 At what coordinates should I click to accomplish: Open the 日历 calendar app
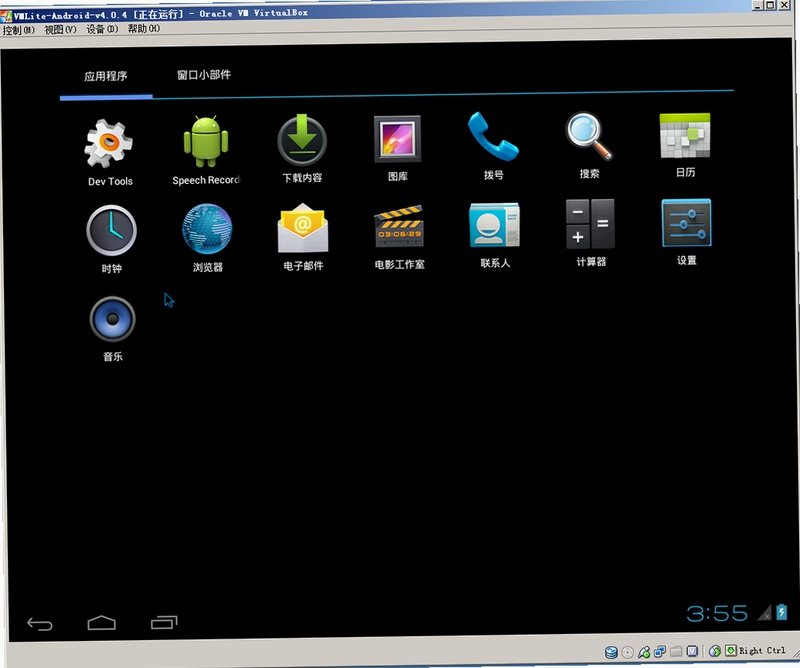(x=685, y=135)
